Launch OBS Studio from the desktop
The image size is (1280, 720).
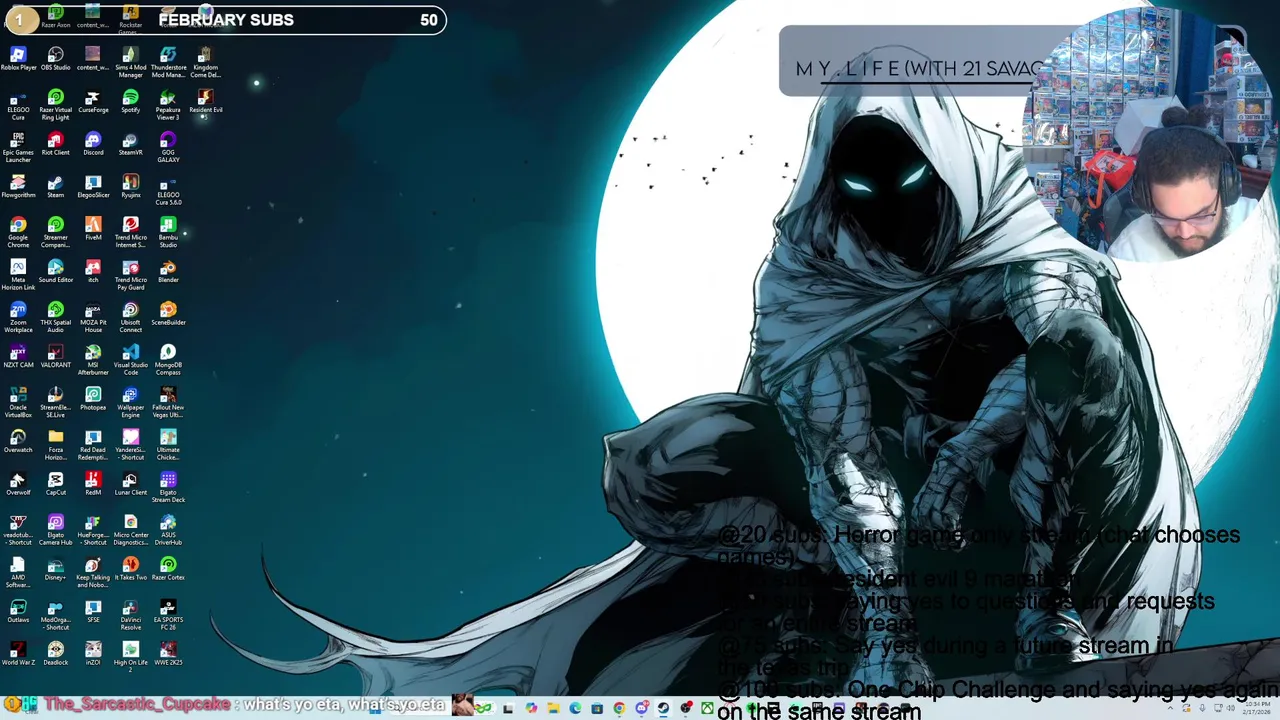point(55,59)
